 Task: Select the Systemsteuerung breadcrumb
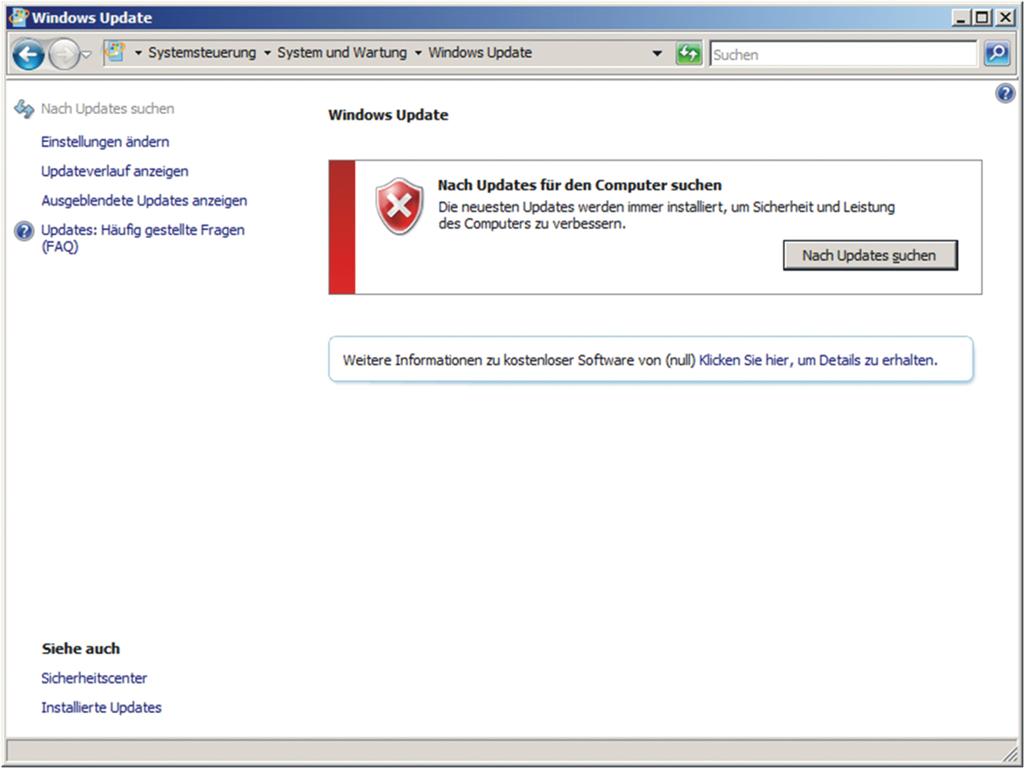202,52
